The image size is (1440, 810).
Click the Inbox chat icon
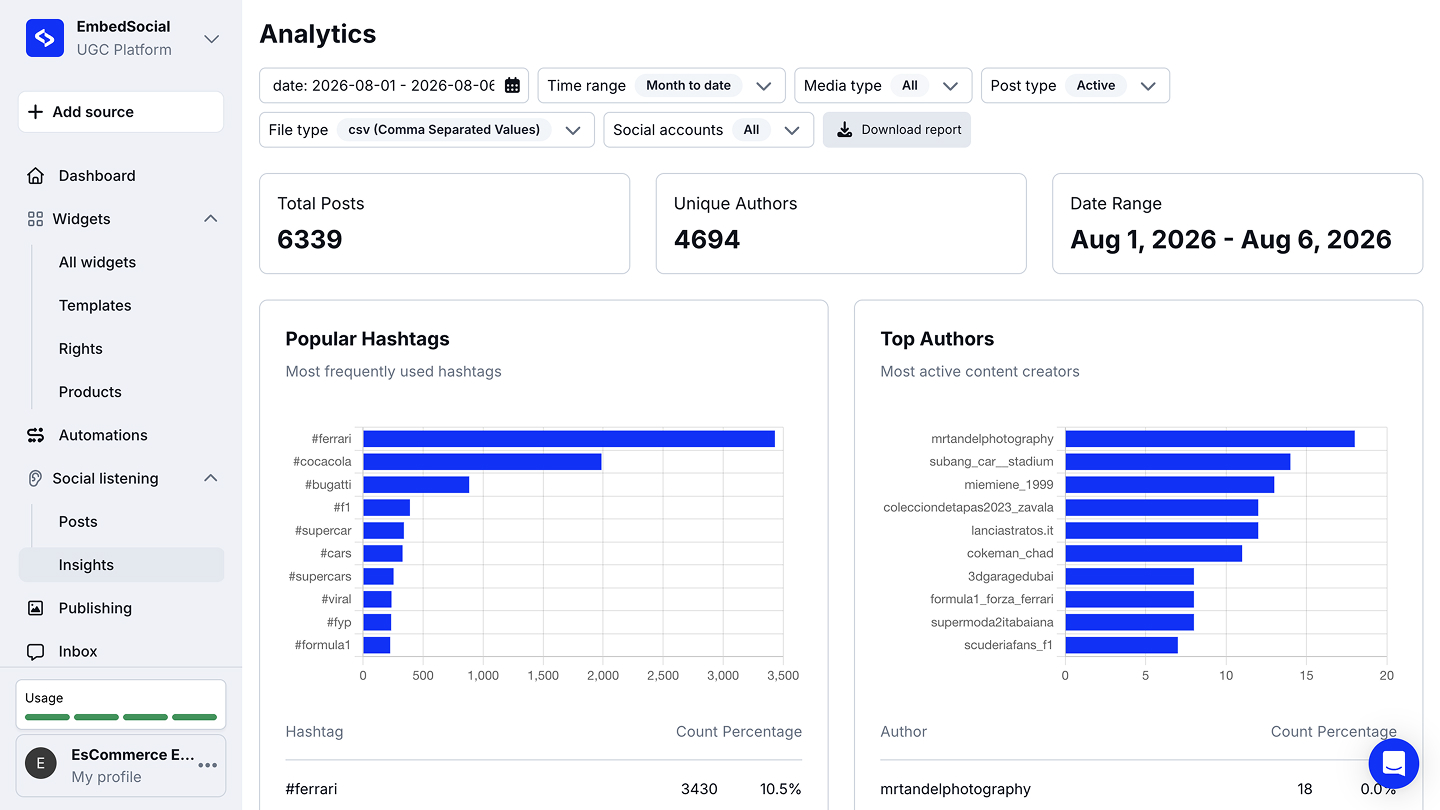(36, 651)
